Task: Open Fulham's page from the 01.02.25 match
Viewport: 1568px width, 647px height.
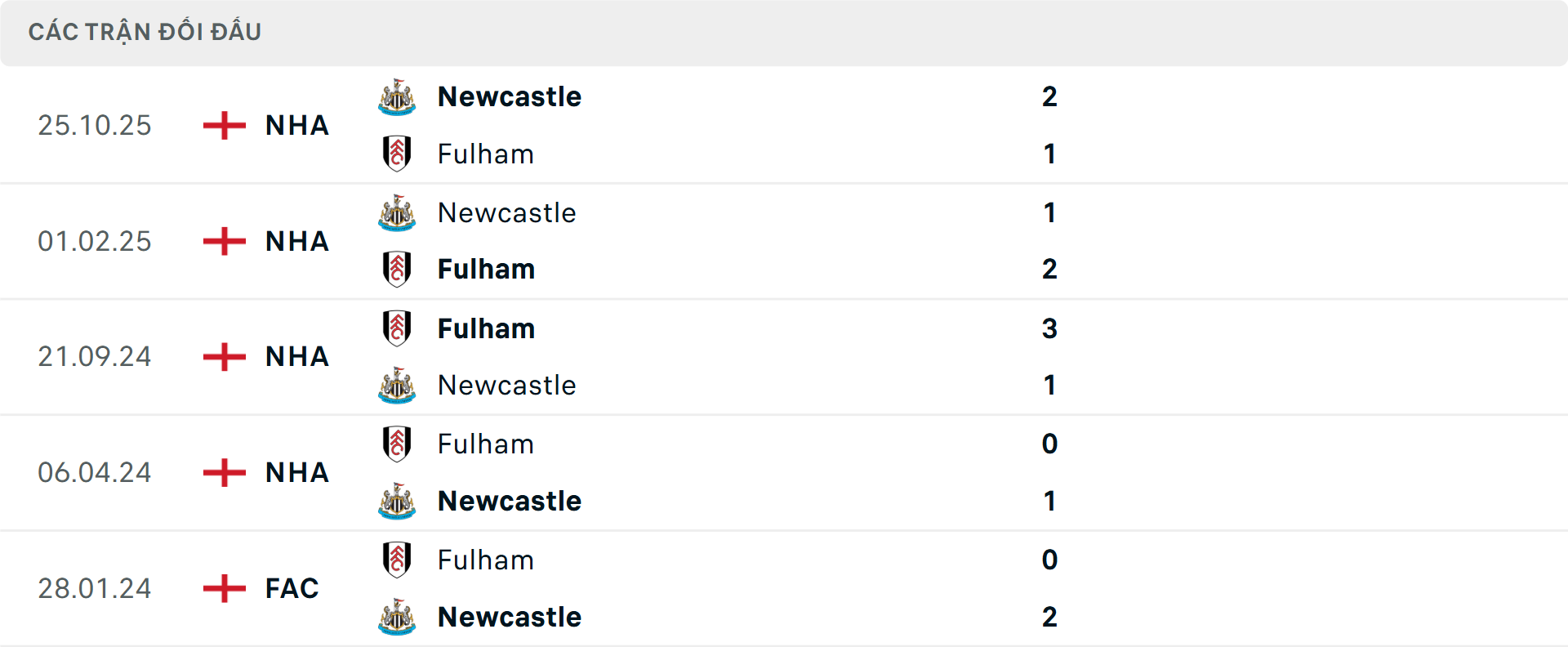Action: pos(486,269)
